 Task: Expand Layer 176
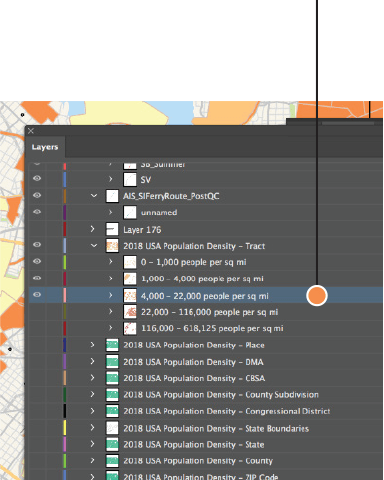(x=93, y=229)
